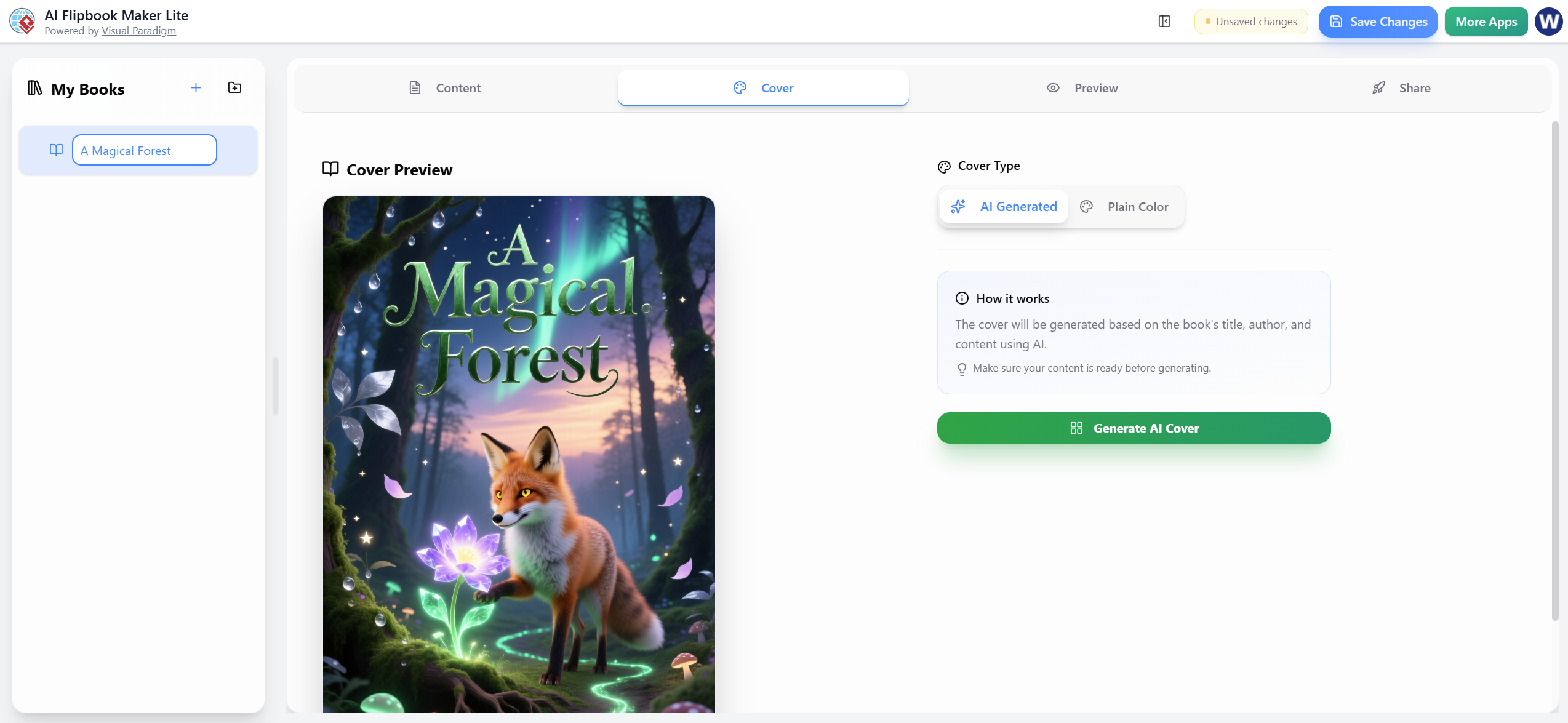Open More Apps
This screenshot has width=1568, height=723.
(x=1486, y=21)
